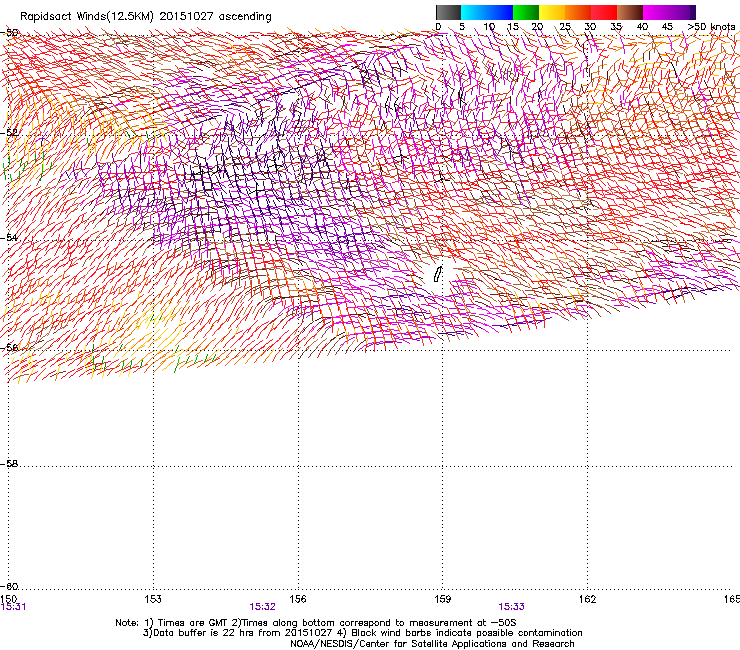Click the legend value 10
The image size is (740, 650).
(489, 27)
